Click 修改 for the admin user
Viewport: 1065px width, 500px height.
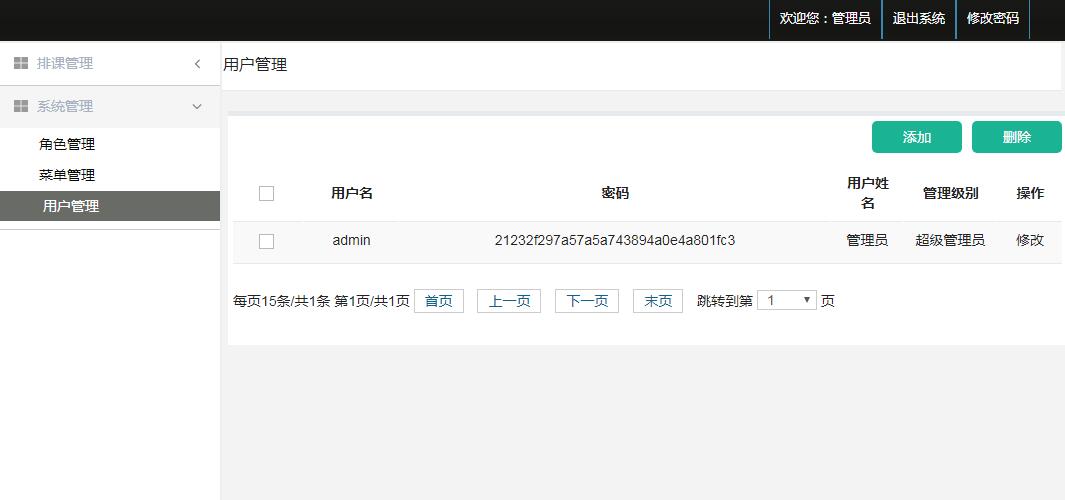pyautogui.click(x=1030, y=240)
